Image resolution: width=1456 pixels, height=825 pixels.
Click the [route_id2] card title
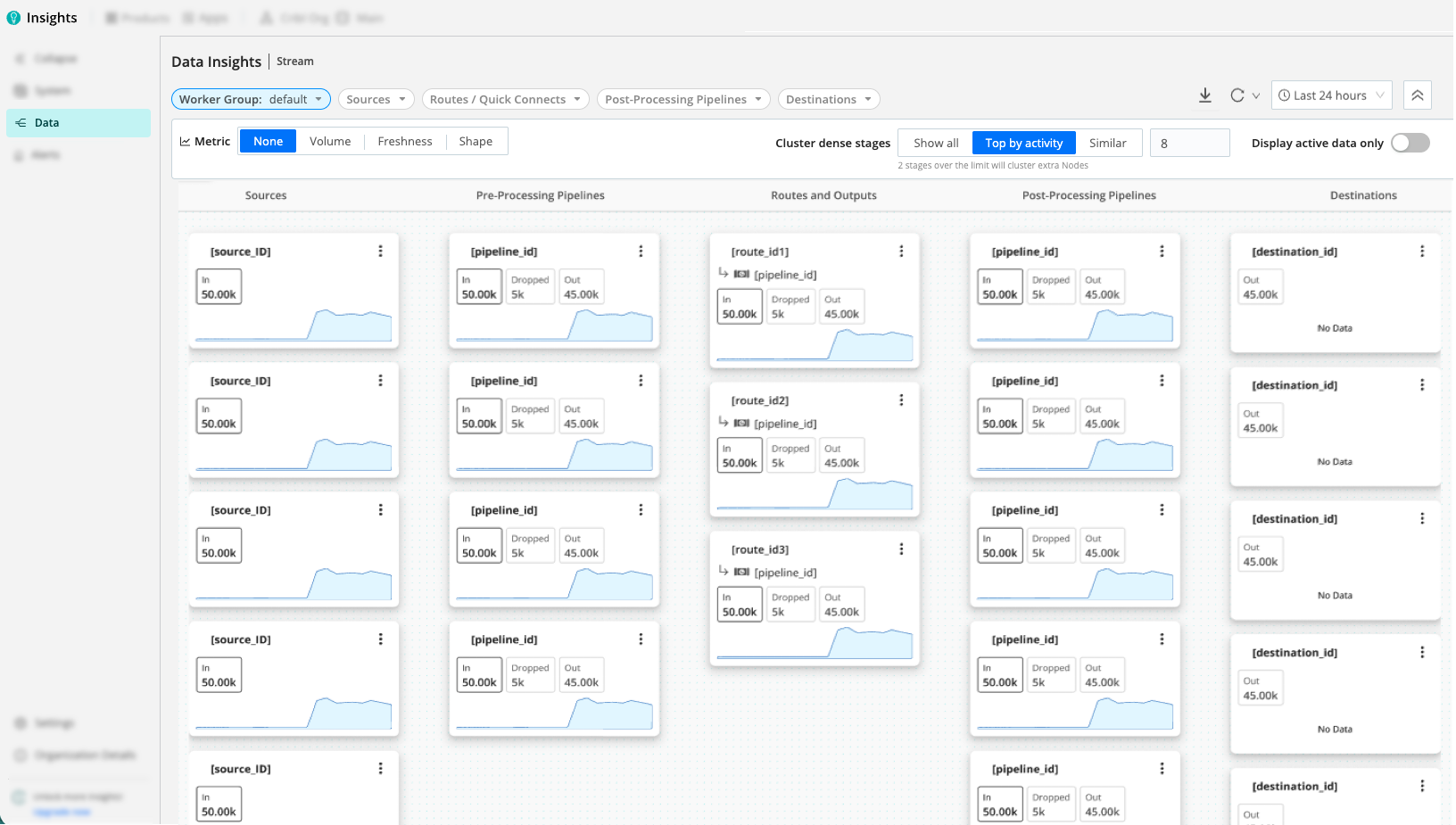(760, 400)
